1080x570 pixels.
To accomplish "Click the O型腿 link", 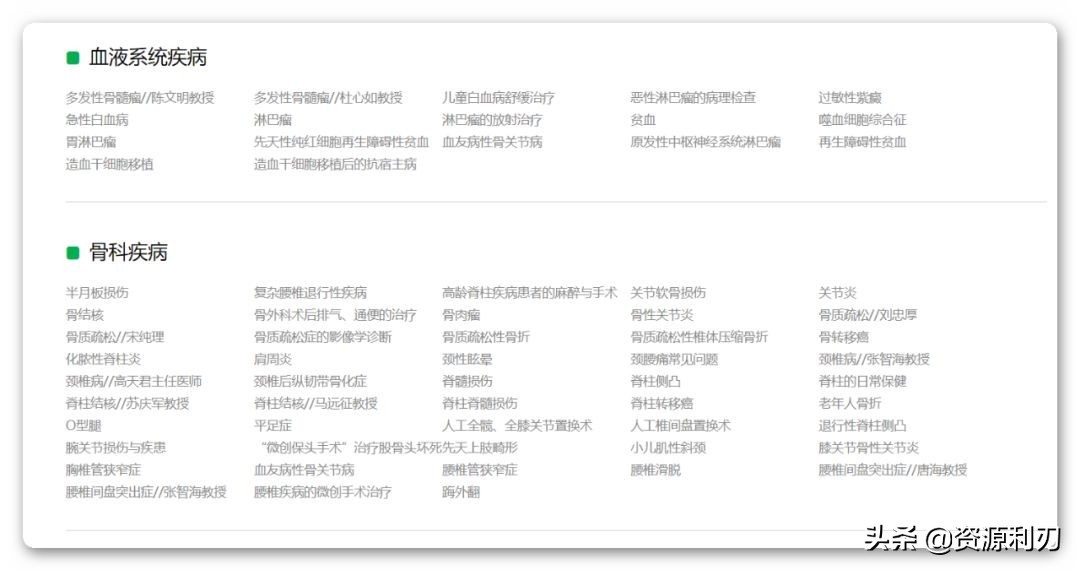I will pos(83,426).
